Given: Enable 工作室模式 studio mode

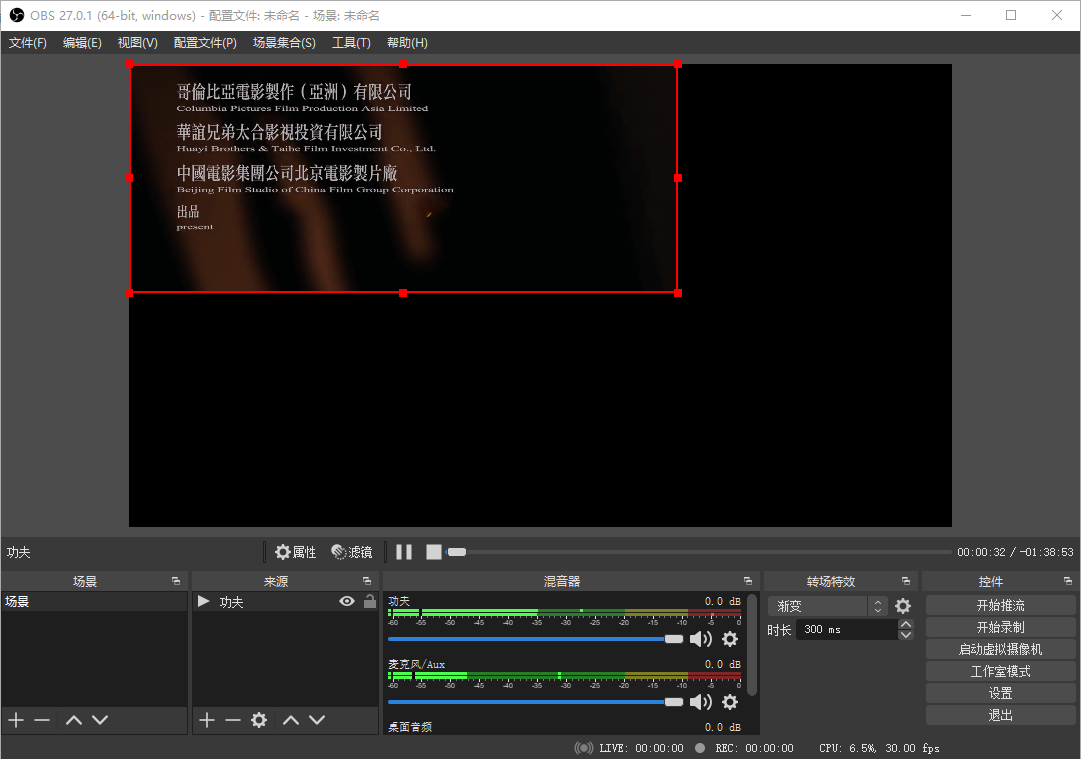Looking at the screenshot, I should pos(1000,671).
